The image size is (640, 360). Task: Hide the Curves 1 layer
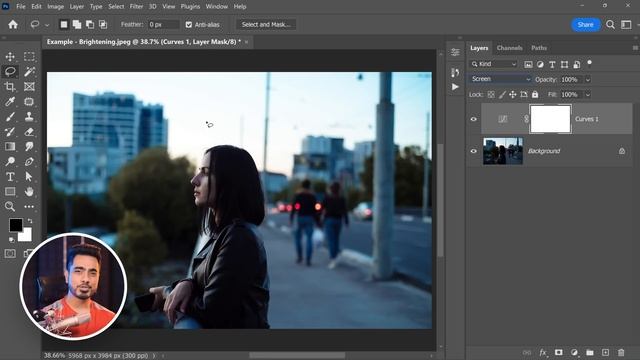[473, 119]
